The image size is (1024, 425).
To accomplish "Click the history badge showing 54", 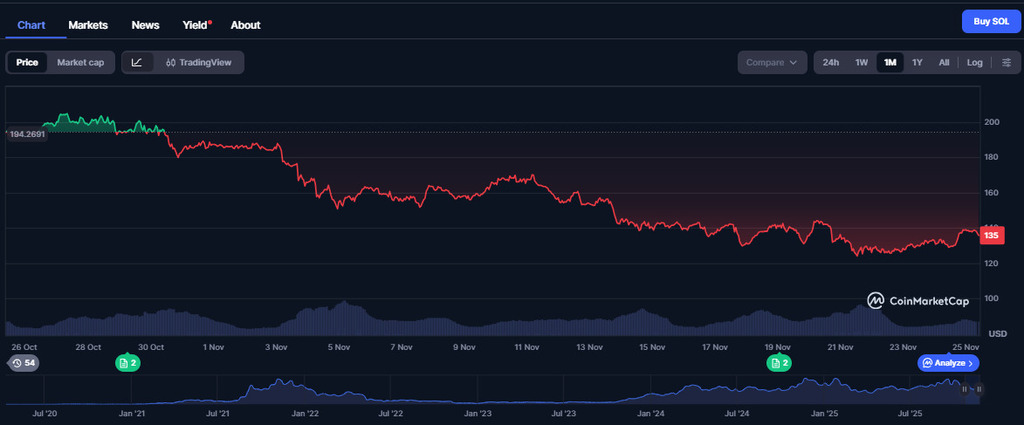I will [24, 363].
